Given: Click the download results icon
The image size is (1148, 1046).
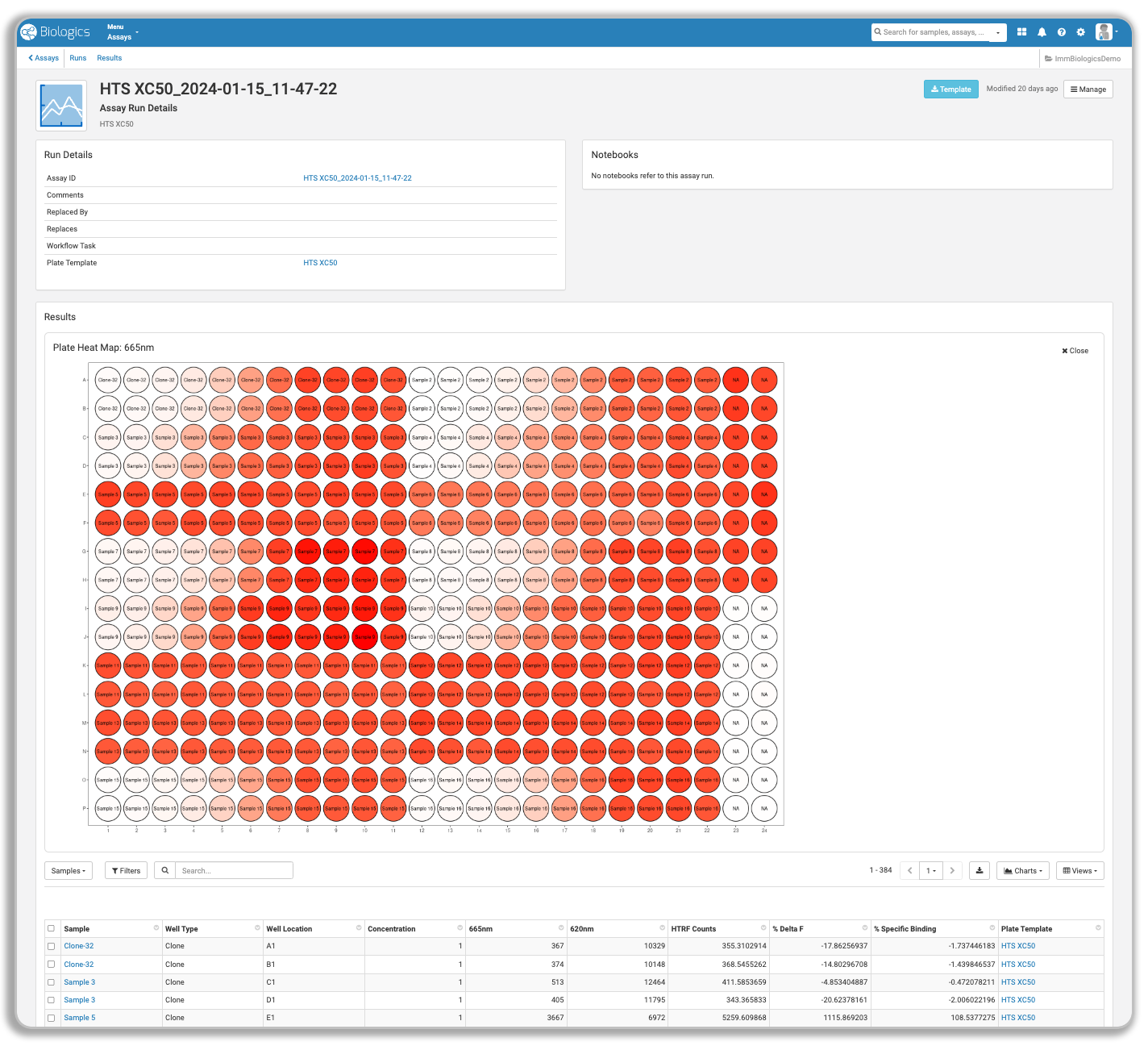Looking at the screenshot, I should point(979,870).
